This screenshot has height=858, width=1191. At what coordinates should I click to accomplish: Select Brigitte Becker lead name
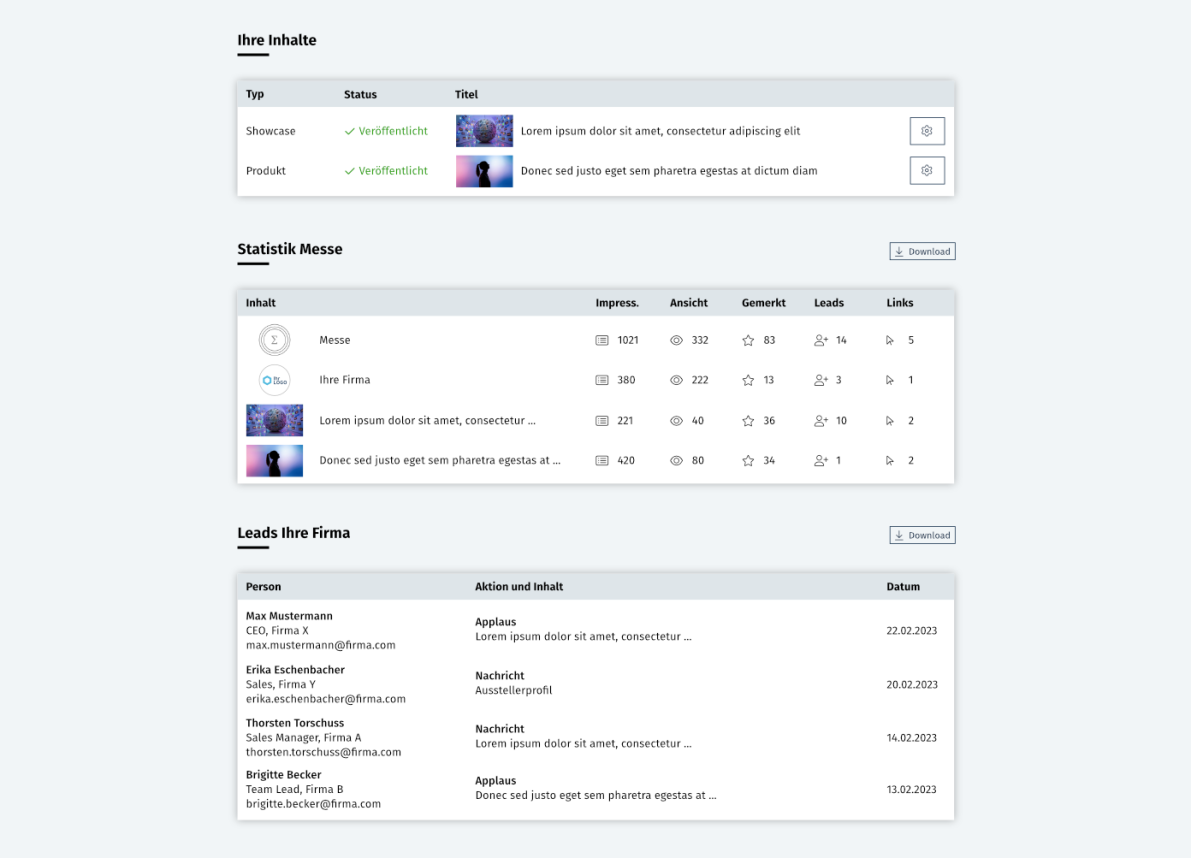[x=283, y=774]
